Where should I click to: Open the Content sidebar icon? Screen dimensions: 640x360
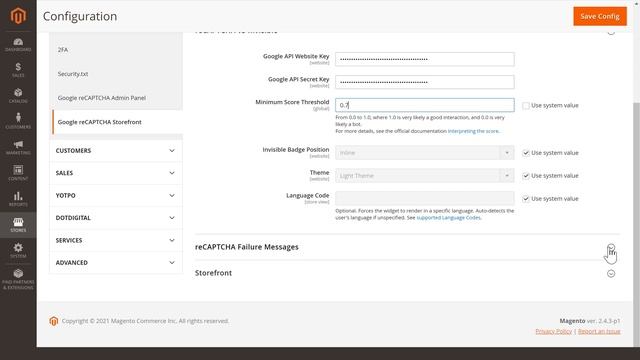(x=18, y=173)
